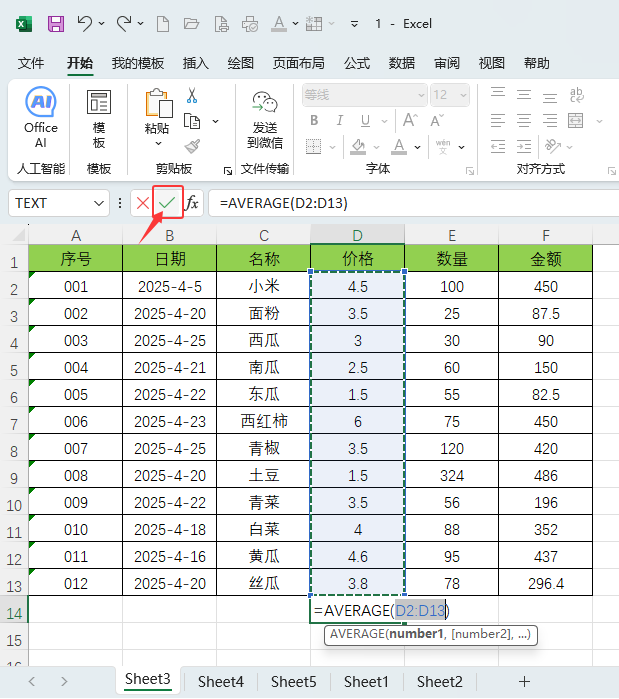
Task: Click the Copy icon in clipboard group
Action: 192,121
